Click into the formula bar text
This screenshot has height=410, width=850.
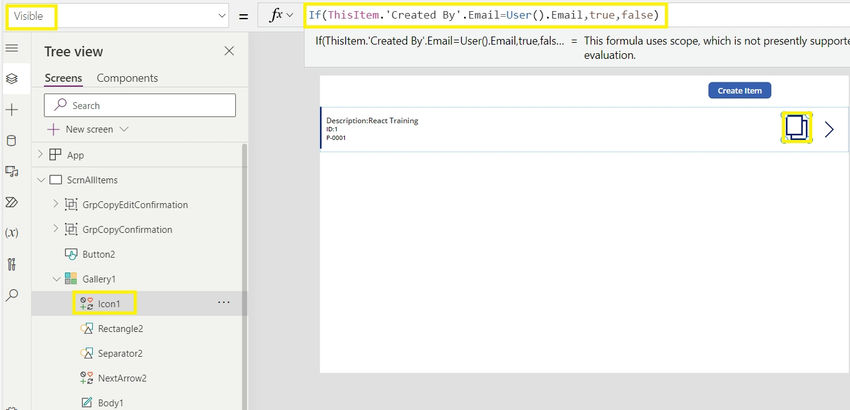(484, 15)
